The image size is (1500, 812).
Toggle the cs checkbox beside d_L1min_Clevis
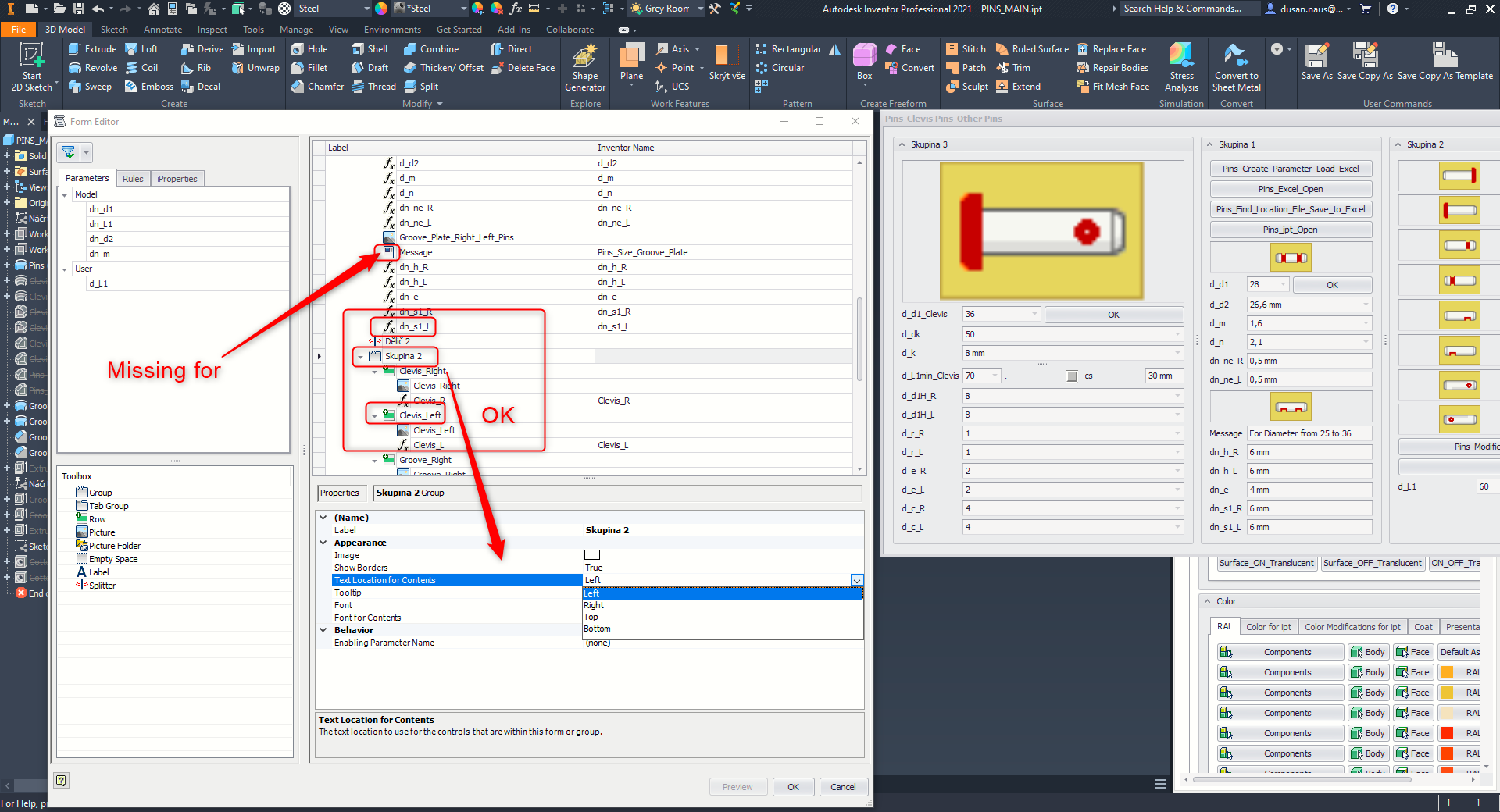1071,376
